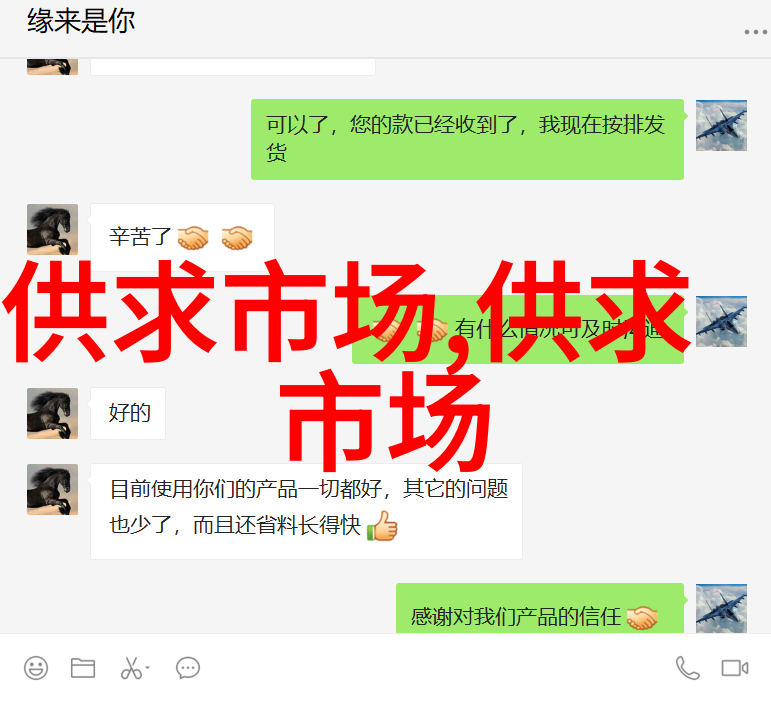The width and height of the screenshot is (771, 707).
Task: Select the message bubble 好的
Action: click(x=128, y=413)
